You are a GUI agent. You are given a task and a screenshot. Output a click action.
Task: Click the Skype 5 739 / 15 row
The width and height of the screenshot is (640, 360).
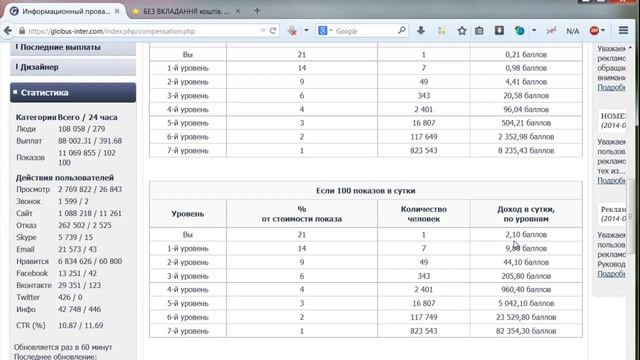pos(55,237)
